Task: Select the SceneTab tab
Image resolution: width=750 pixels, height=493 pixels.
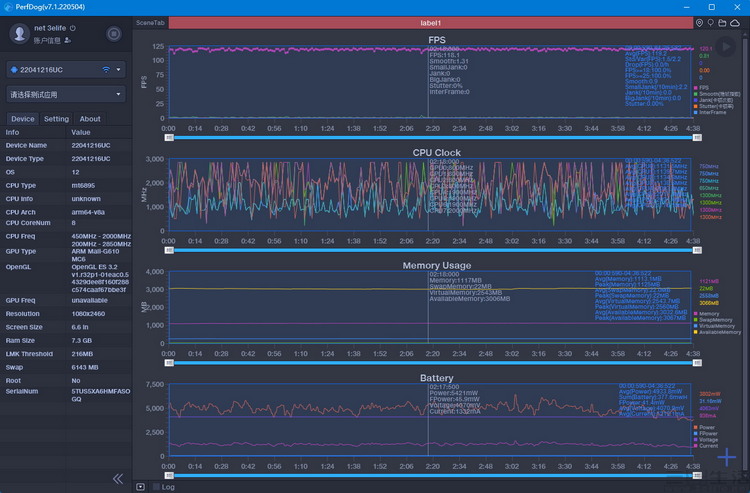Action: [x=150, y=22]
